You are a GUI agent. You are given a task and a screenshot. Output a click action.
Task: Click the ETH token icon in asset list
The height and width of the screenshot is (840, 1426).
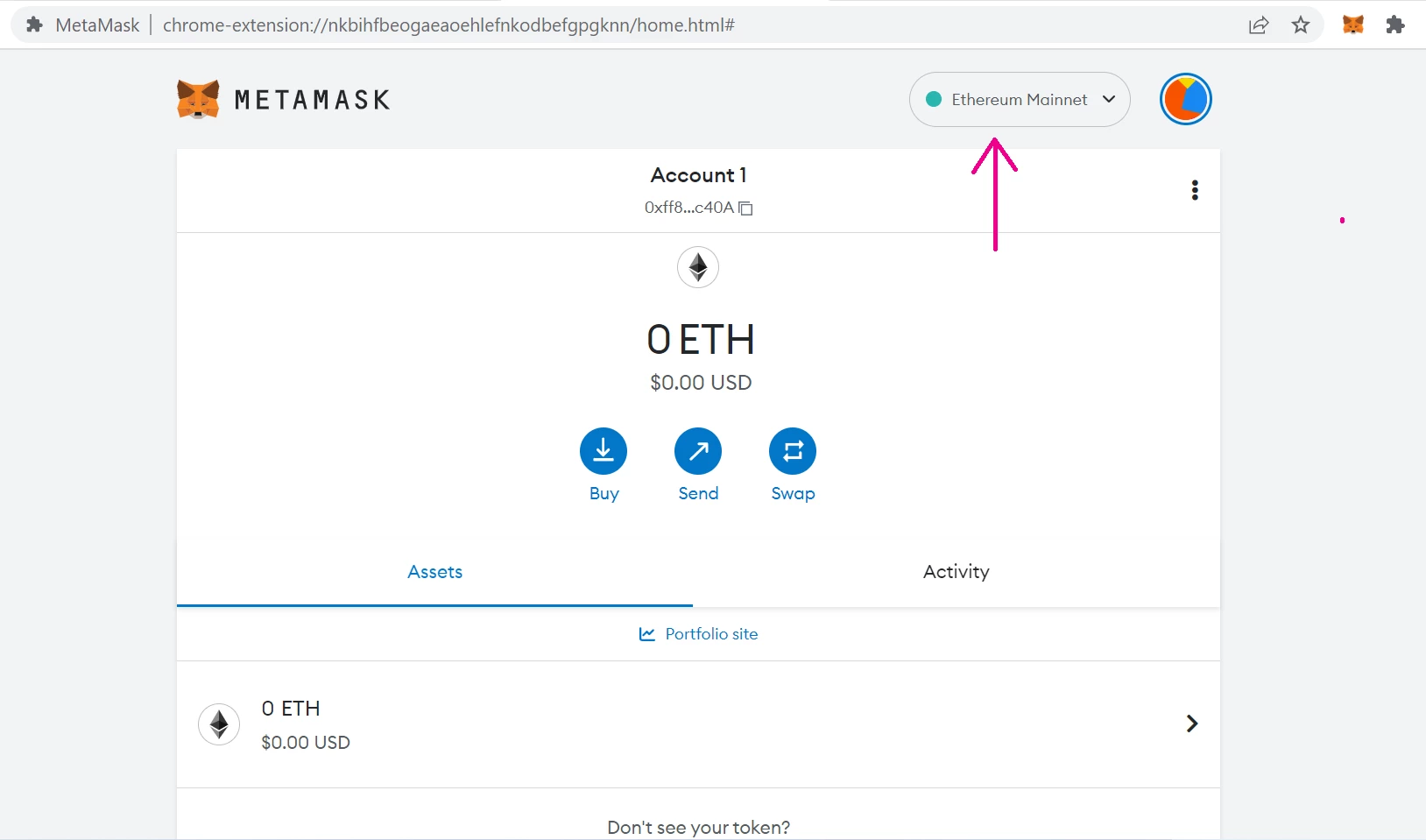219,724
